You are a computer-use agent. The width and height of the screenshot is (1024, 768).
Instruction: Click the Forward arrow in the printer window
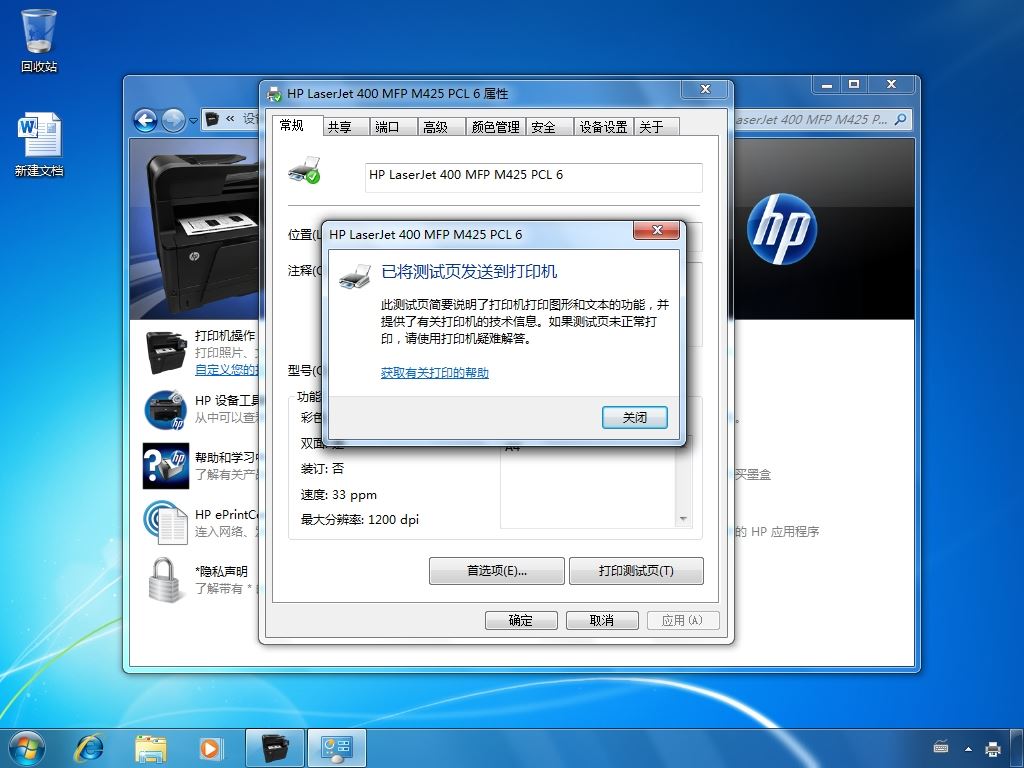pos(173,120)
